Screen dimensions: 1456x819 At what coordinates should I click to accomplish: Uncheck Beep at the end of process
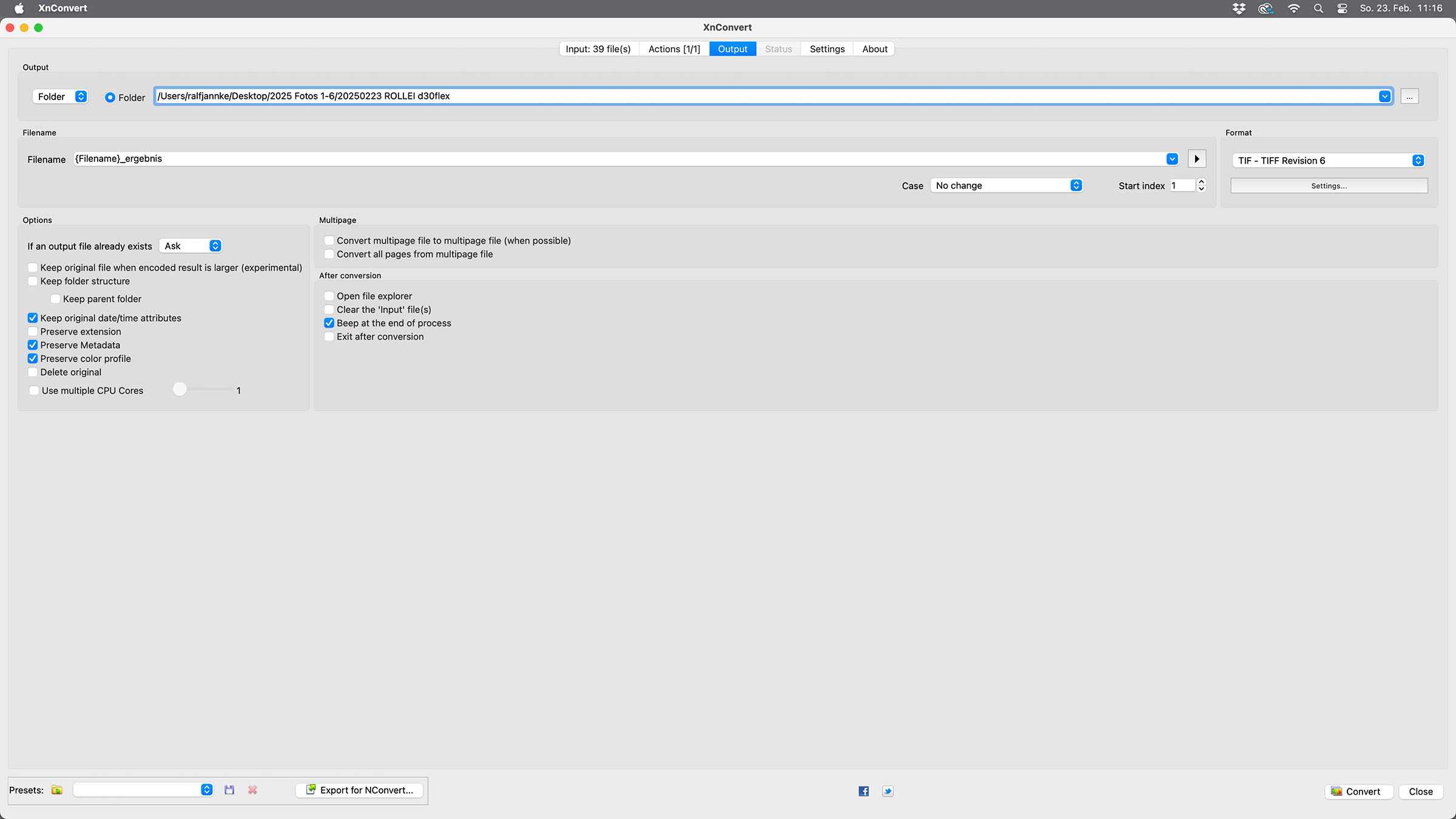(329, 323)
